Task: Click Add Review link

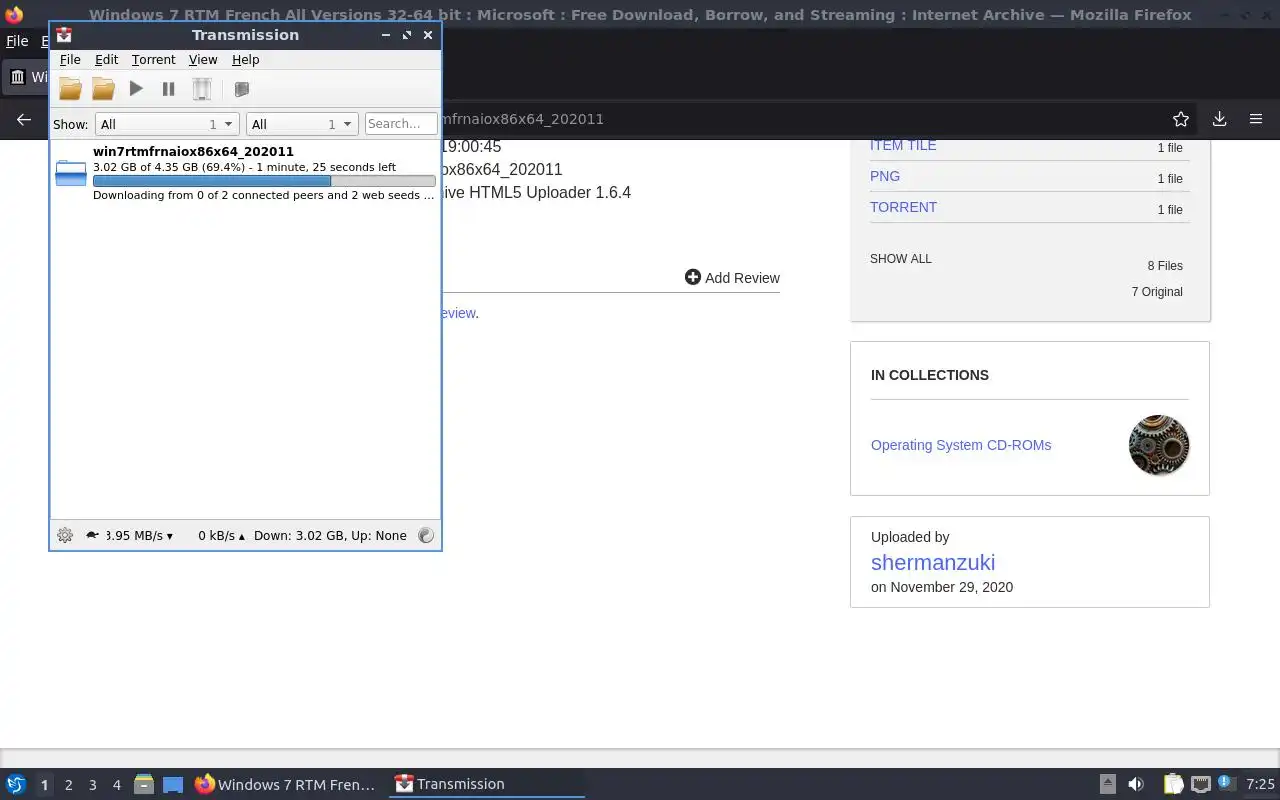Action: 732,278
